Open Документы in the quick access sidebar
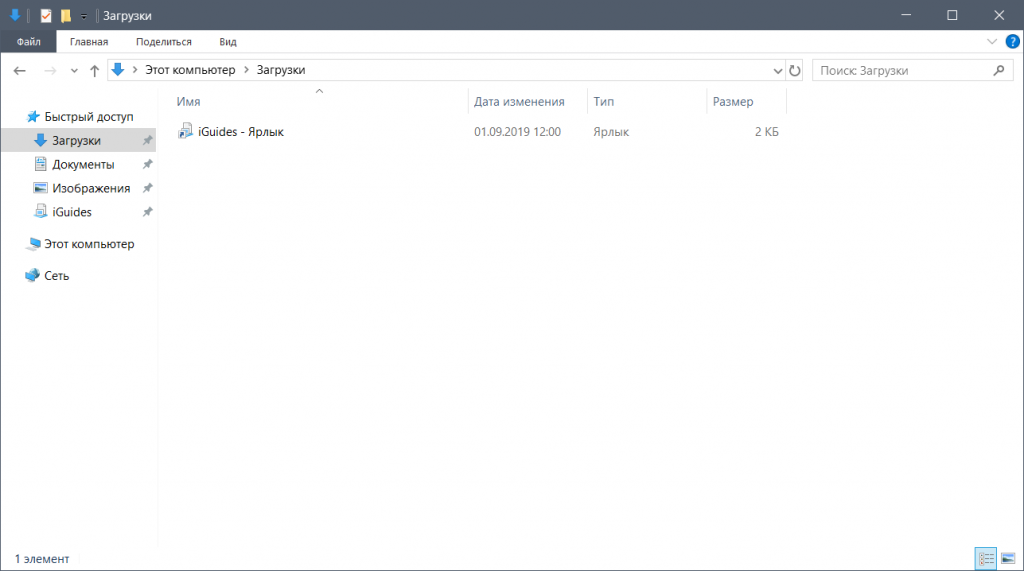The image size is (1024, 571). point(83,164)
